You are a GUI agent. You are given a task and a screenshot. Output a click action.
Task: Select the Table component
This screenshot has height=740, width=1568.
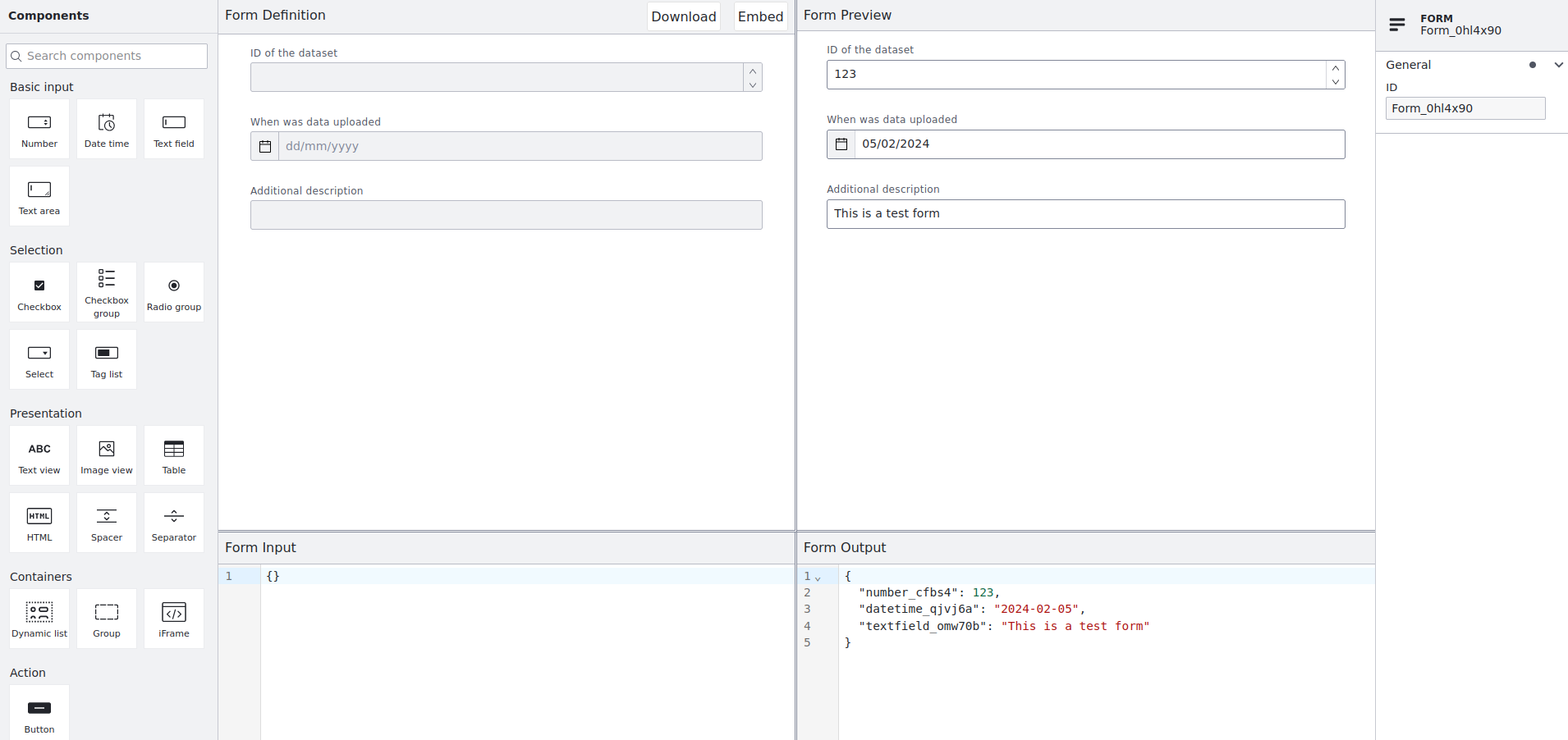[174, 455]
